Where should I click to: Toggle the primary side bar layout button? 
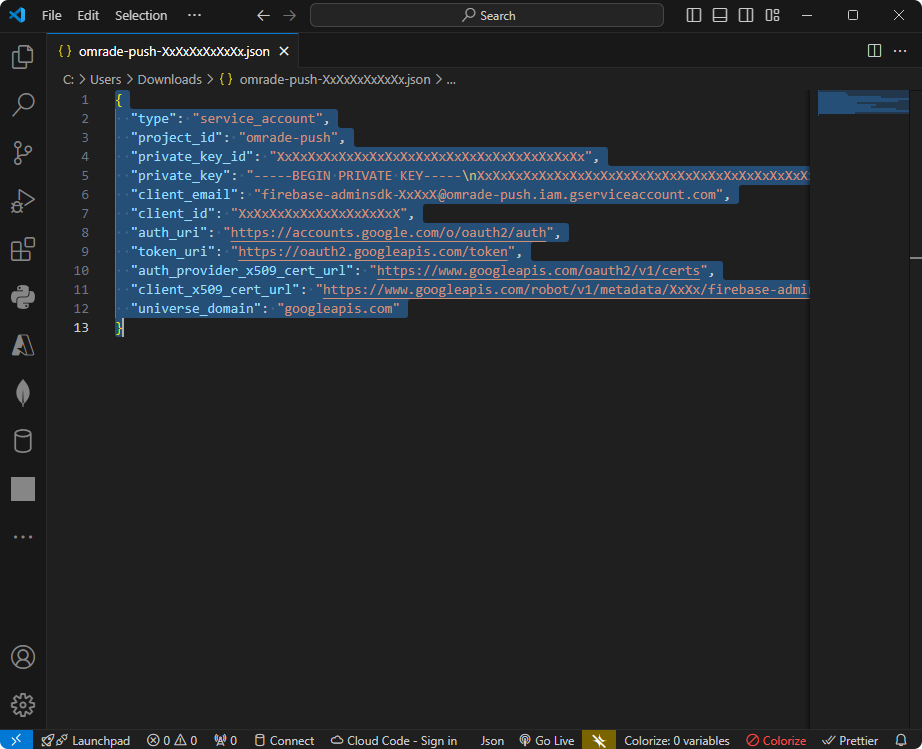point(695,15)
